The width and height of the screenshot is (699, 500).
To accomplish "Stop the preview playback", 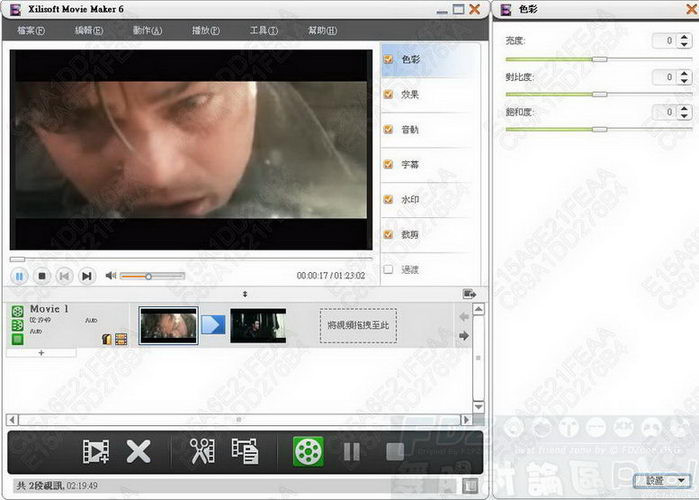I will coord(41,276).
